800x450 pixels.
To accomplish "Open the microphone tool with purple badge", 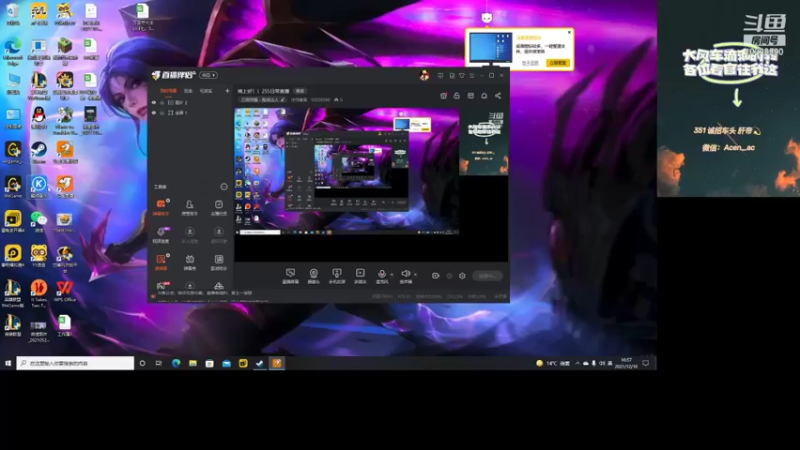I will (x=161, y=235).
